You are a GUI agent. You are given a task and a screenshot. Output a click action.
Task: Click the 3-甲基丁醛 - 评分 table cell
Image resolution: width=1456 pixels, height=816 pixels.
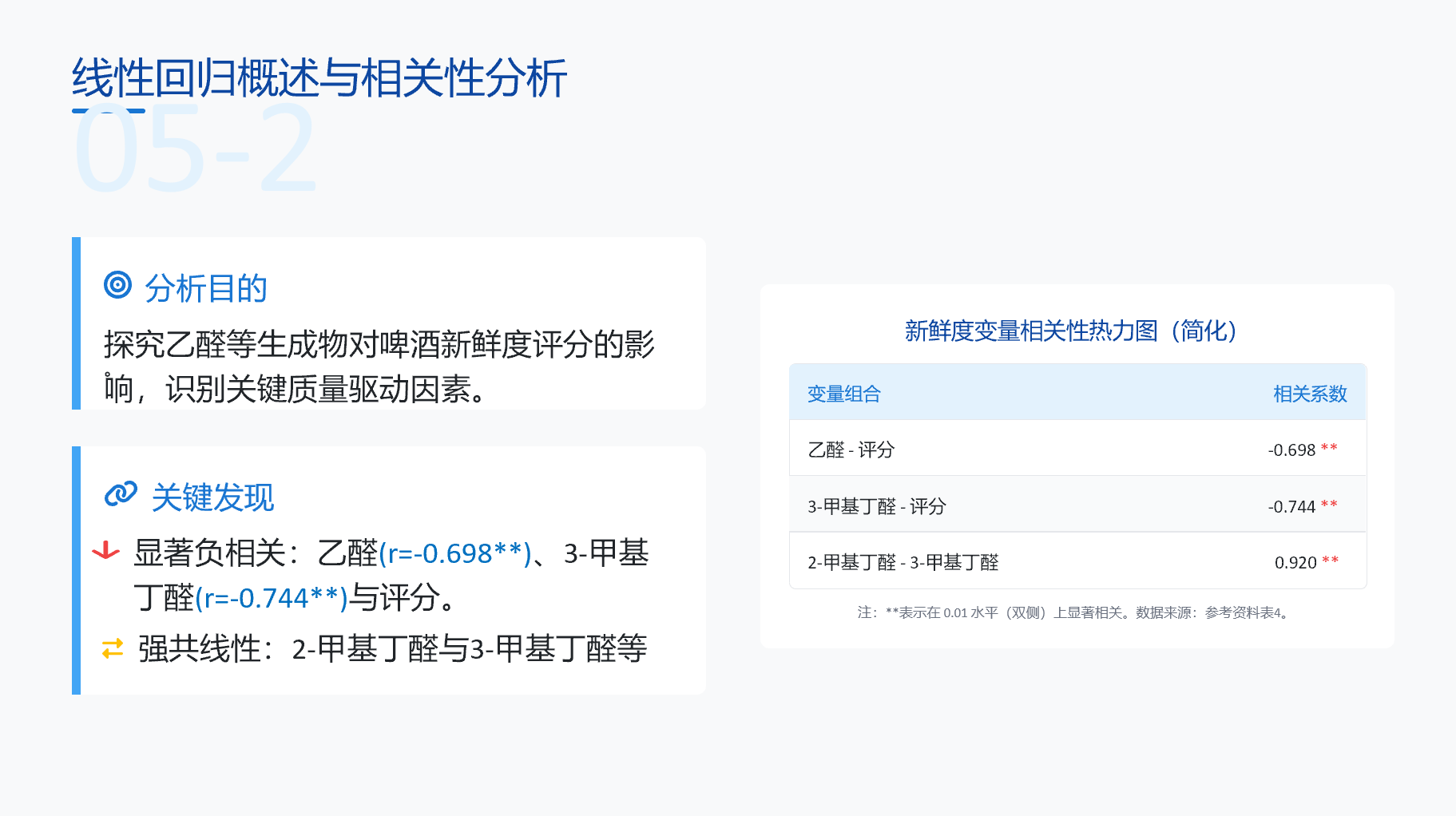tap(877, 506)
